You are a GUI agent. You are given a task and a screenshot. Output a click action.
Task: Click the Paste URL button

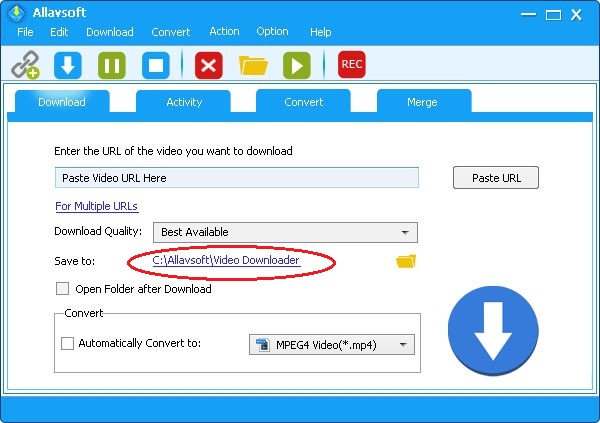(x=496, y=178)
